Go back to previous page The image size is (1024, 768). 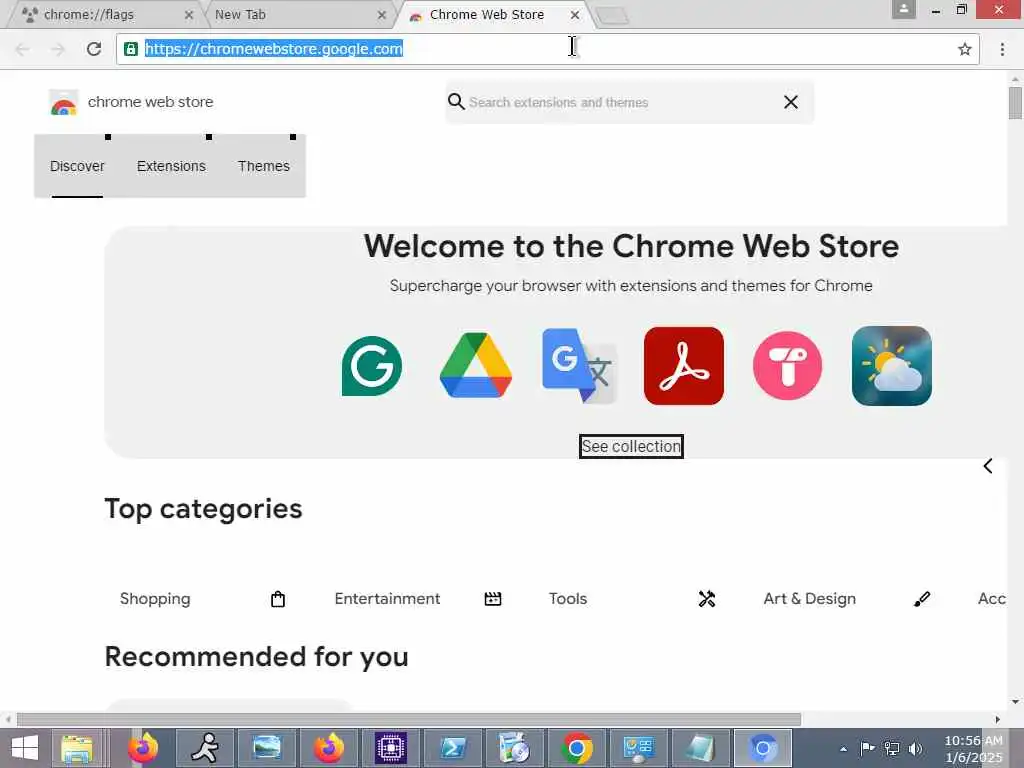click(x=22, y=49)
